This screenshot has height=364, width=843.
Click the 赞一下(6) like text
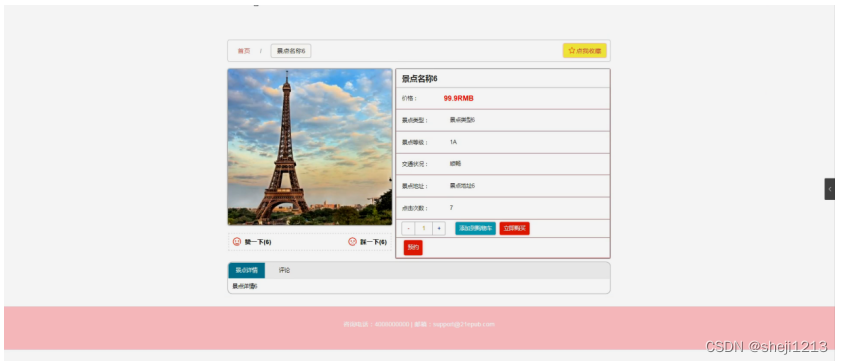coord(258,242)
